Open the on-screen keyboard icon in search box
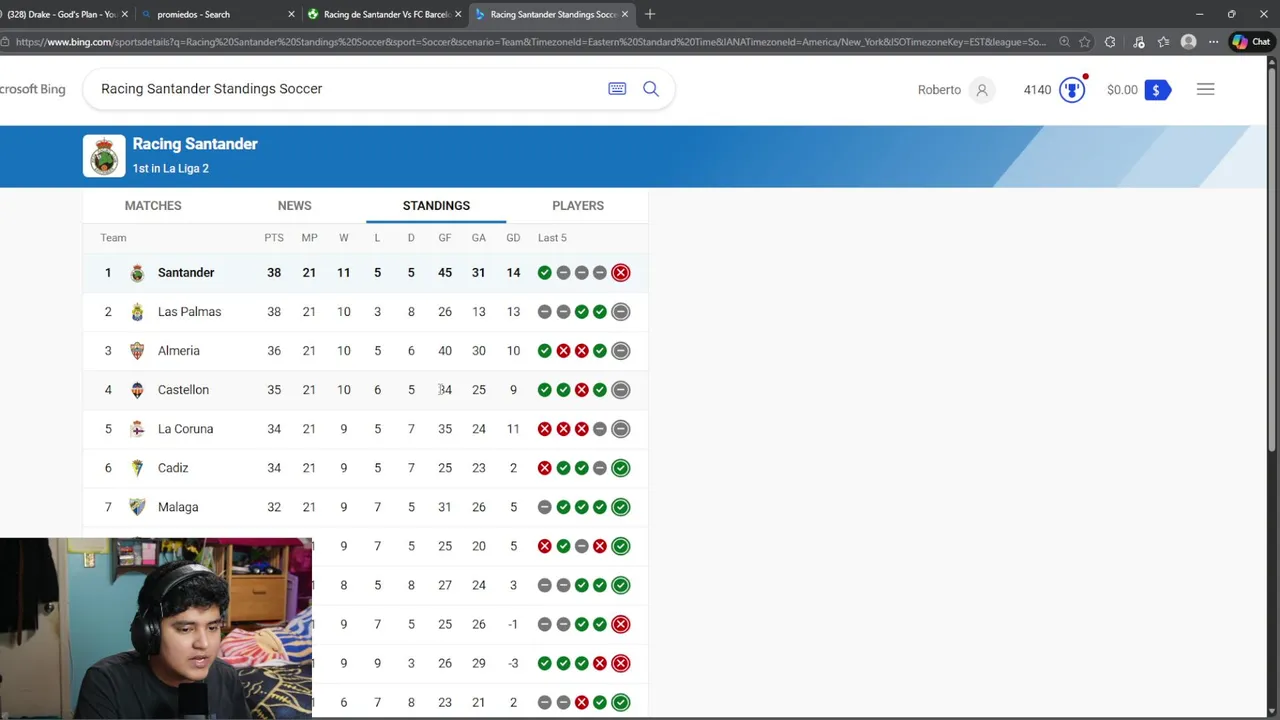The height and width of the screenshot is (720, 1280). coord(617,89)
